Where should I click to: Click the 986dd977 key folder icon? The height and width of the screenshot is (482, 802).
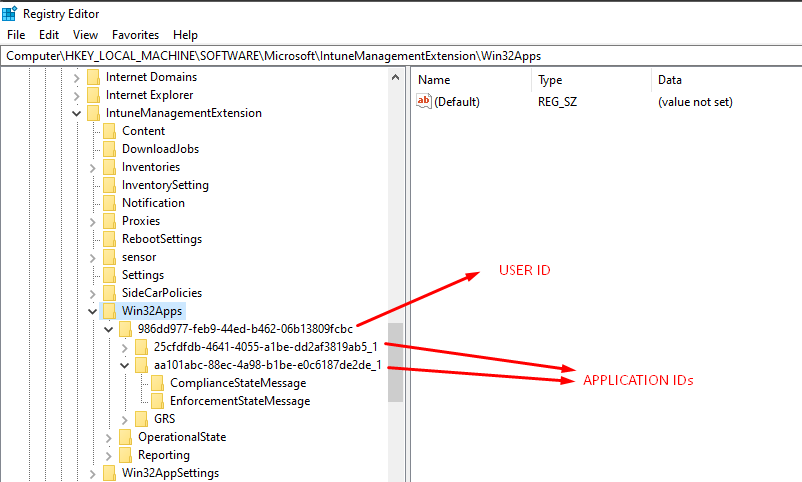click(125, 328)
